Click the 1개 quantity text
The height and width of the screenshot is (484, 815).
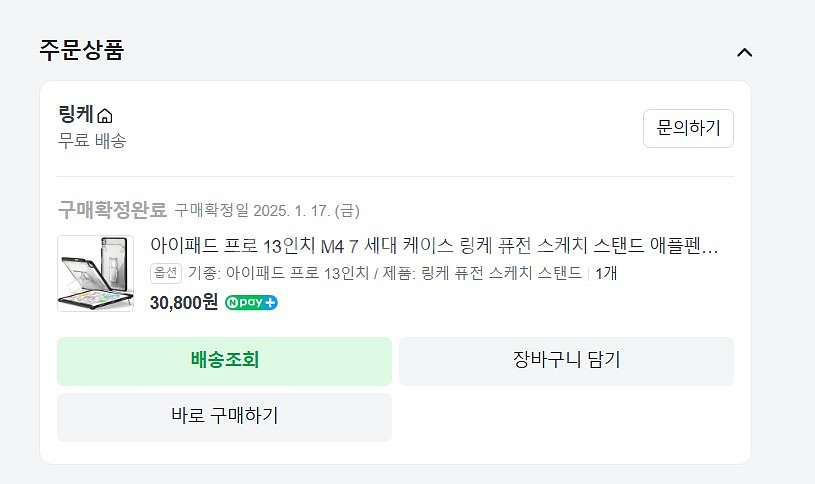point(606,273)
